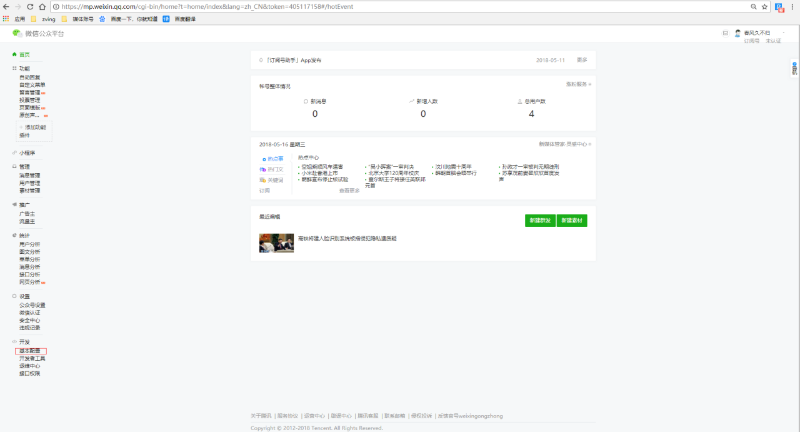Screen dimensions: 800x432
Task: Open the 订阅号助手 App发布 announcement
Action: click(x=293, y=60)
